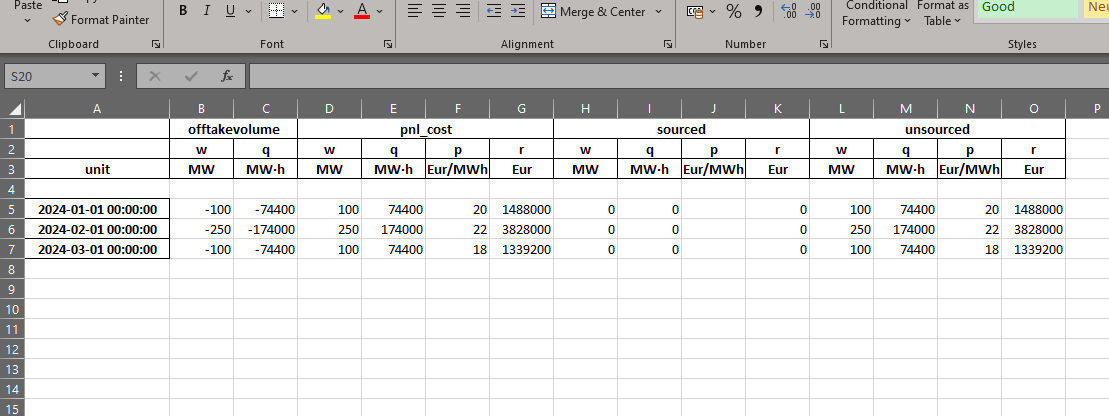
Task: Click the formula bar Cancel X icon
Action: pos(155,76)
